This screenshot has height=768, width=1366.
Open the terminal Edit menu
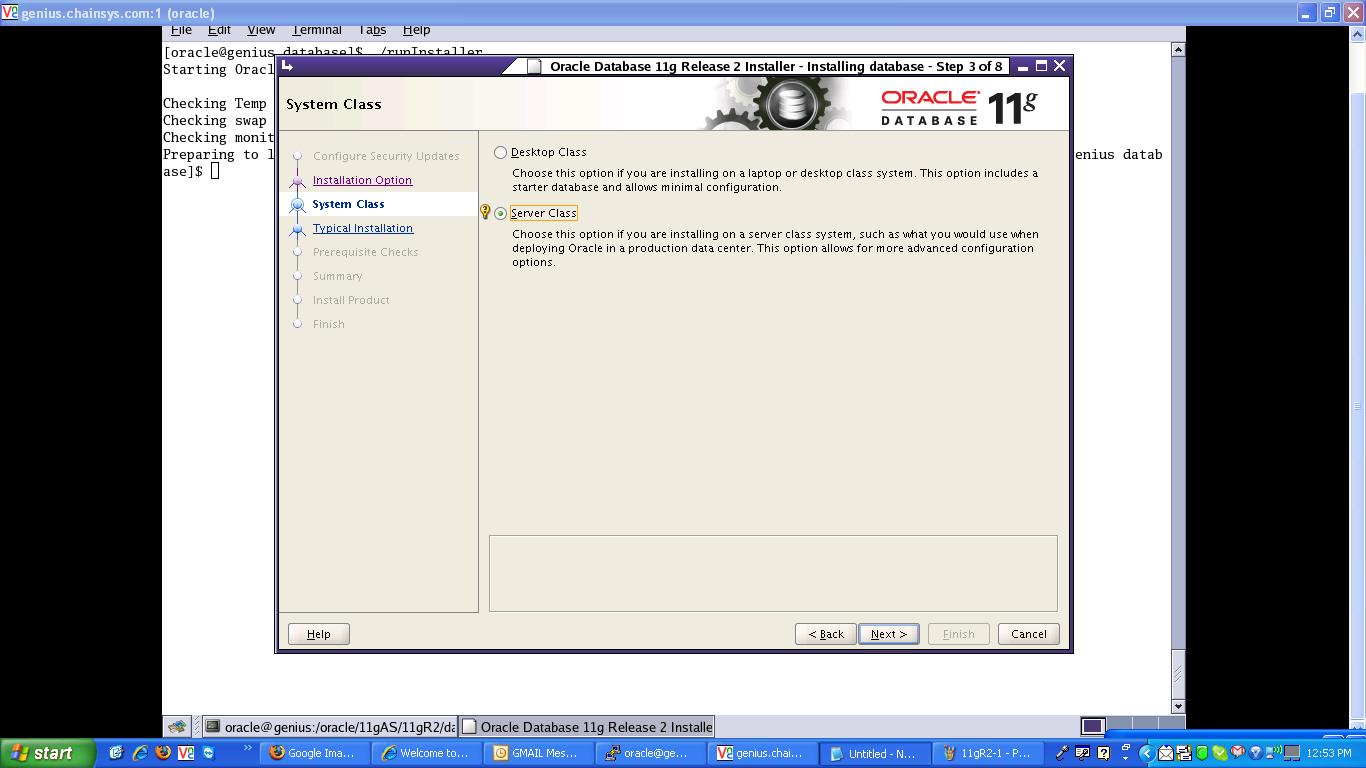click(x=219, y=30)
